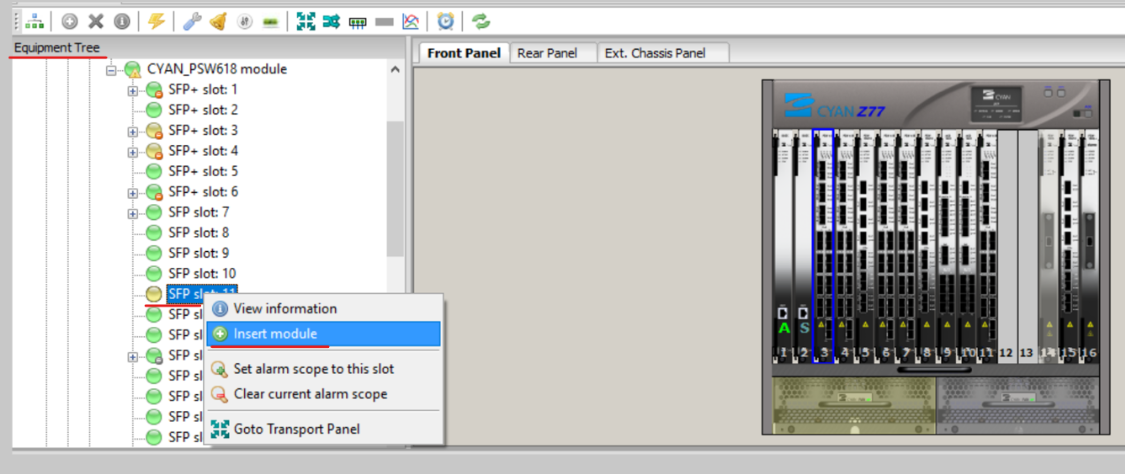Click the gray information toolbar icon
This screenshot has height=474, width=1125.
click(x=122, y=22)
